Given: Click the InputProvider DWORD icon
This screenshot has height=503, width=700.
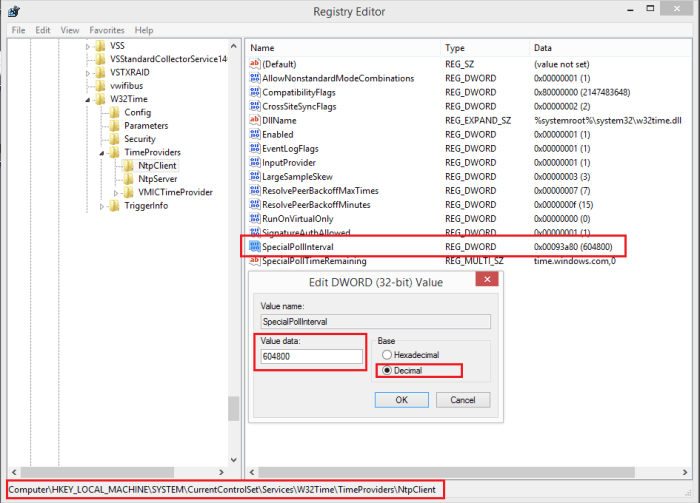Looking at the screenshot, I should click(254, 162).
